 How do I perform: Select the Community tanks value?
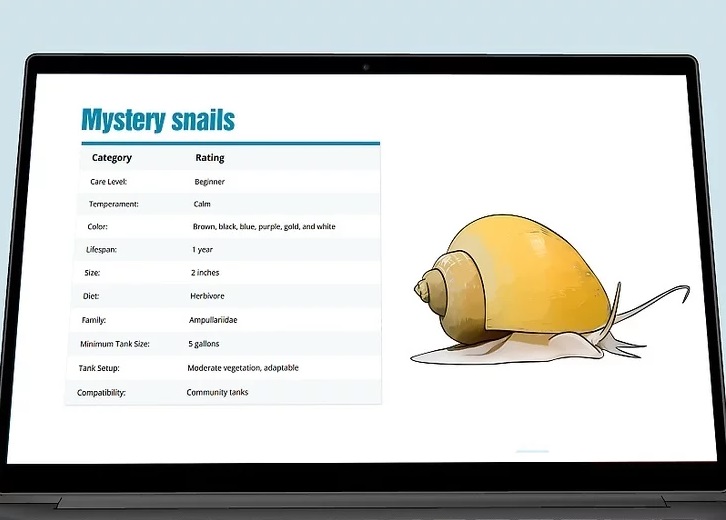(217, 392)
